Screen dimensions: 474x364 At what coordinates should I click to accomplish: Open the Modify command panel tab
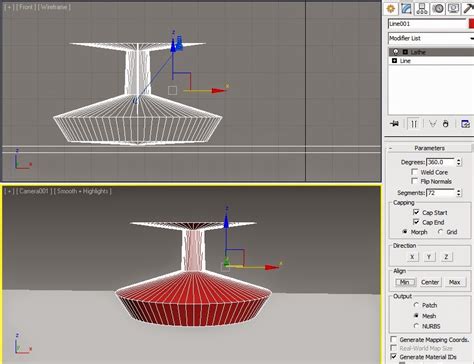point(406,8)
